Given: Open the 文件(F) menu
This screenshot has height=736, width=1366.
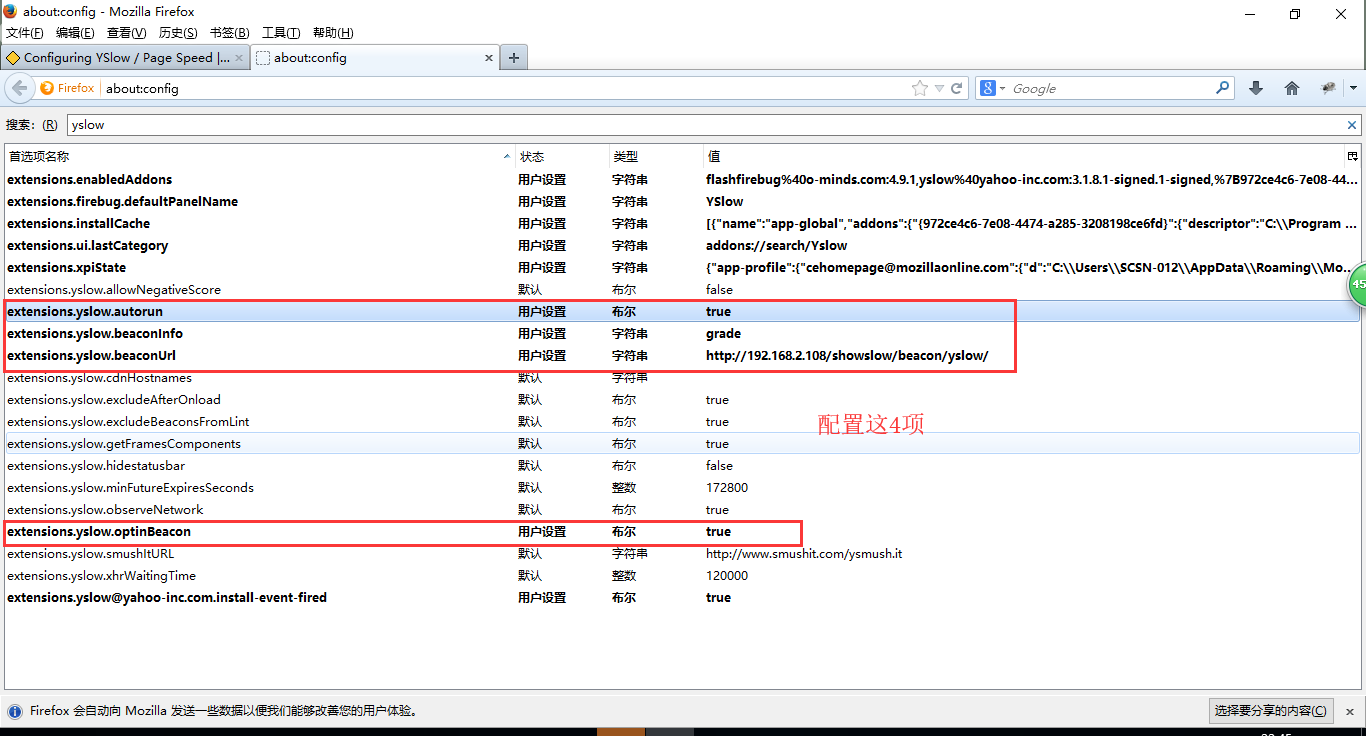Looking at the screenshot, I should click(25, 33).
